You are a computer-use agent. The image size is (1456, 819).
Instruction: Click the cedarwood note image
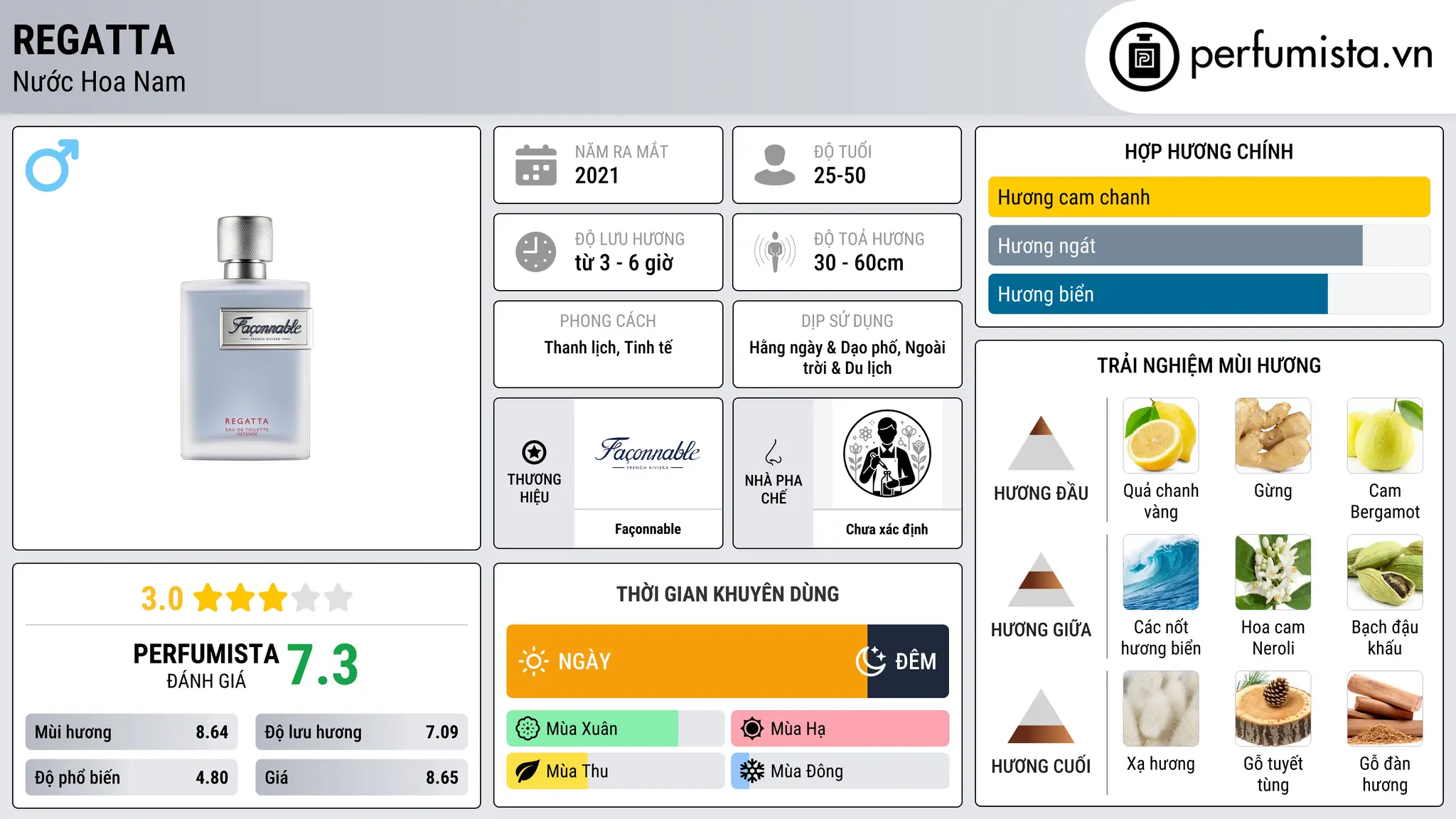pyautogui.click(x=1273, y=709)
